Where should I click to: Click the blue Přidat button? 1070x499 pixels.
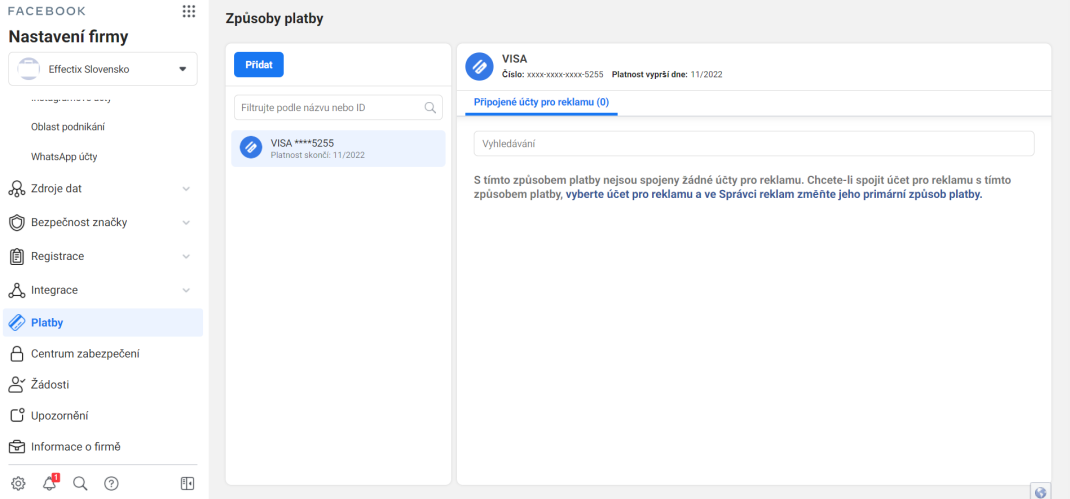(x=259, y=64)
